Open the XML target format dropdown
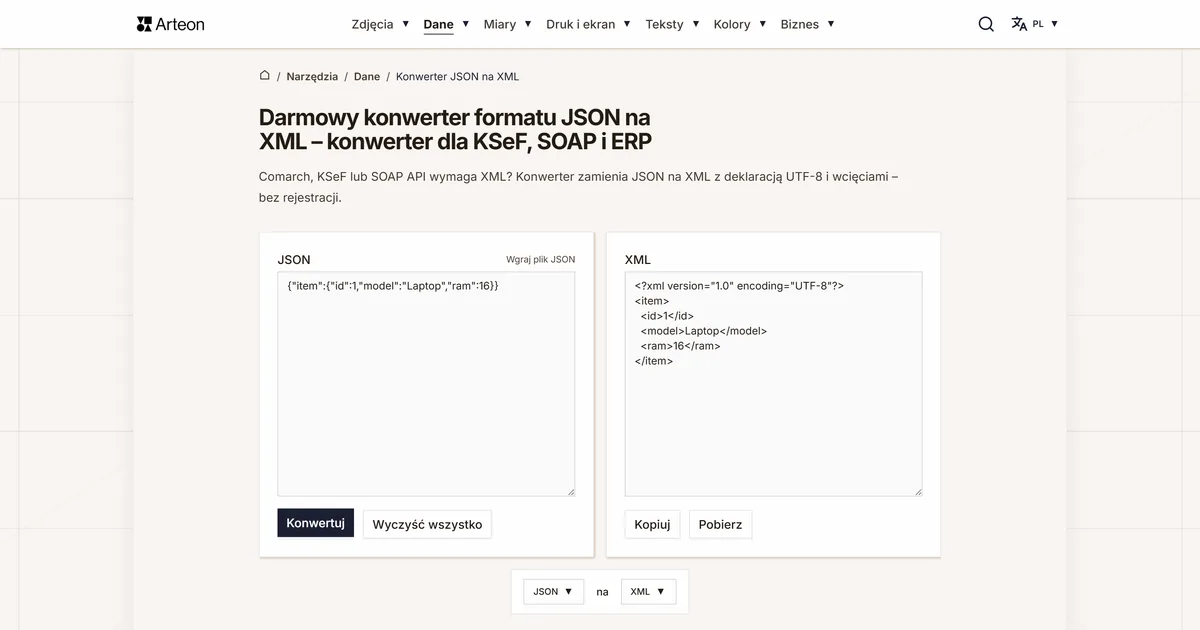Screen dimensions: 1200x630 [649, 591]
